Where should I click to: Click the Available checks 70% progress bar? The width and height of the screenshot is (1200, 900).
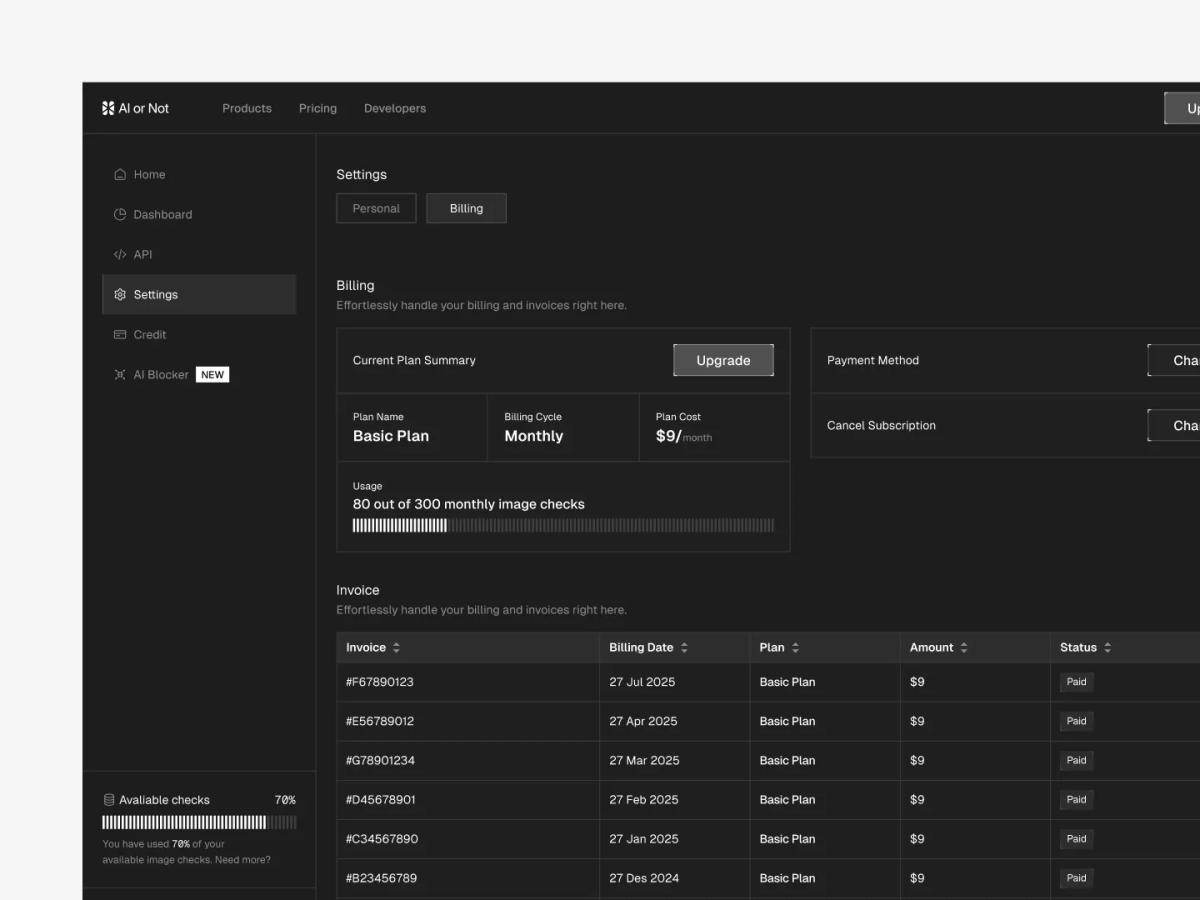point(199,822)
